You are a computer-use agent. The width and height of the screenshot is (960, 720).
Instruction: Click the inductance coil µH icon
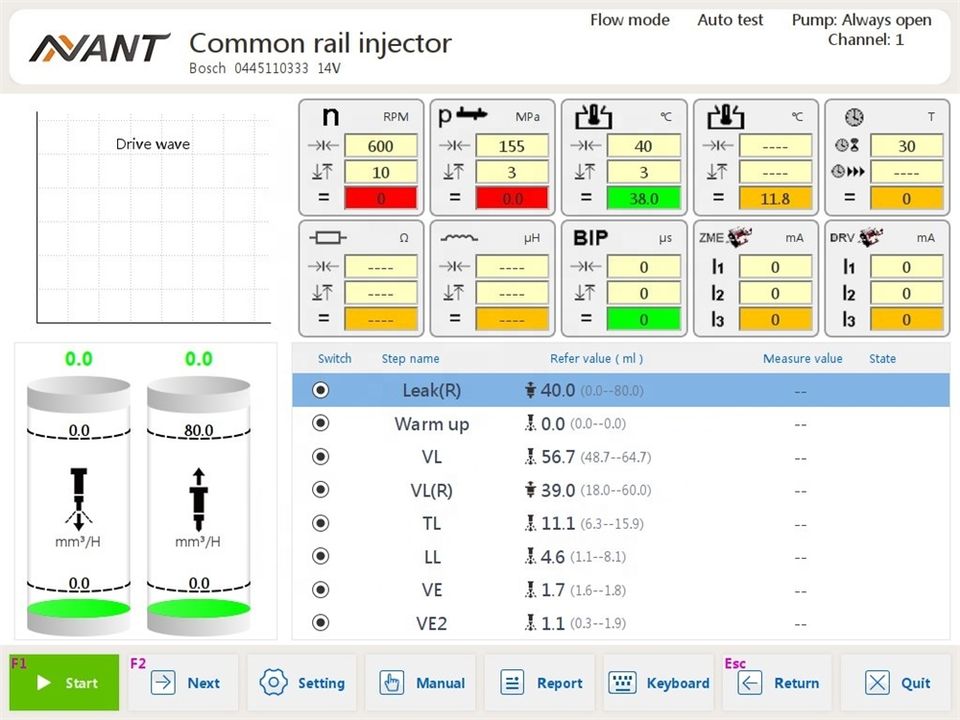459,238
